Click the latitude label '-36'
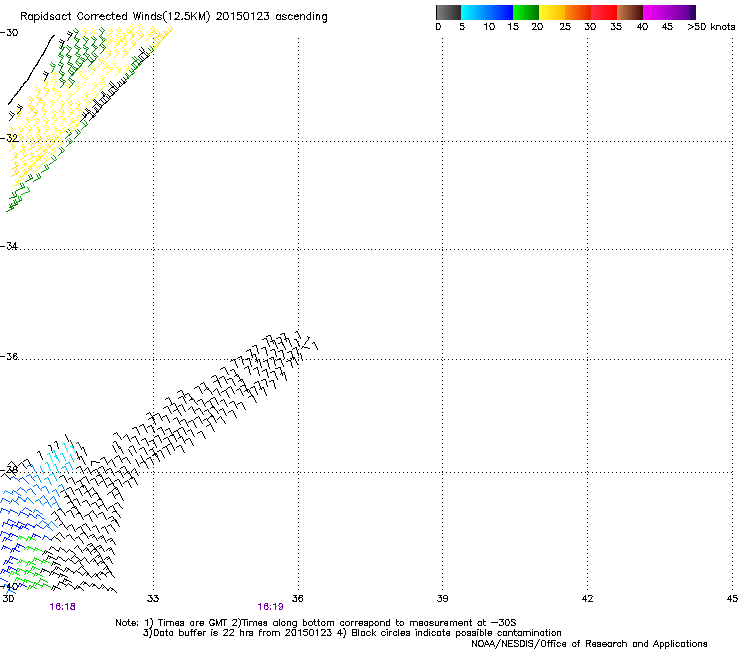This screenshot has height=650, width=740. tap(9, 356)
